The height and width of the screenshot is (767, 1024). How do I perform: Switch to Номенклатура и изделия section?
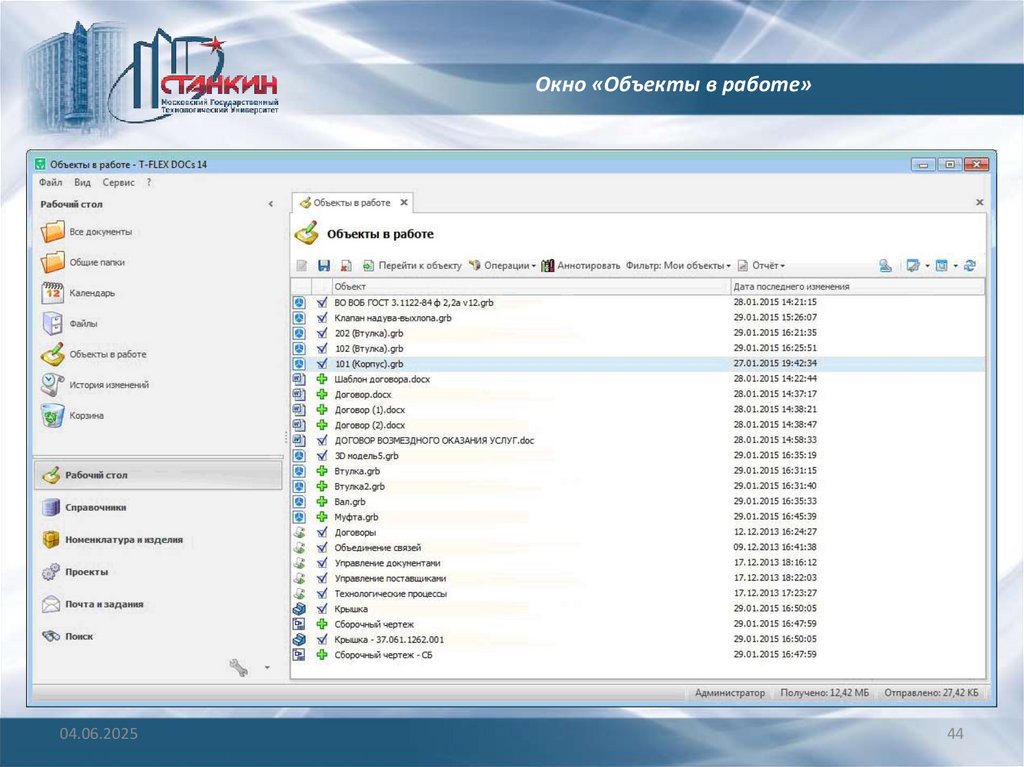(x=123, y=540)
